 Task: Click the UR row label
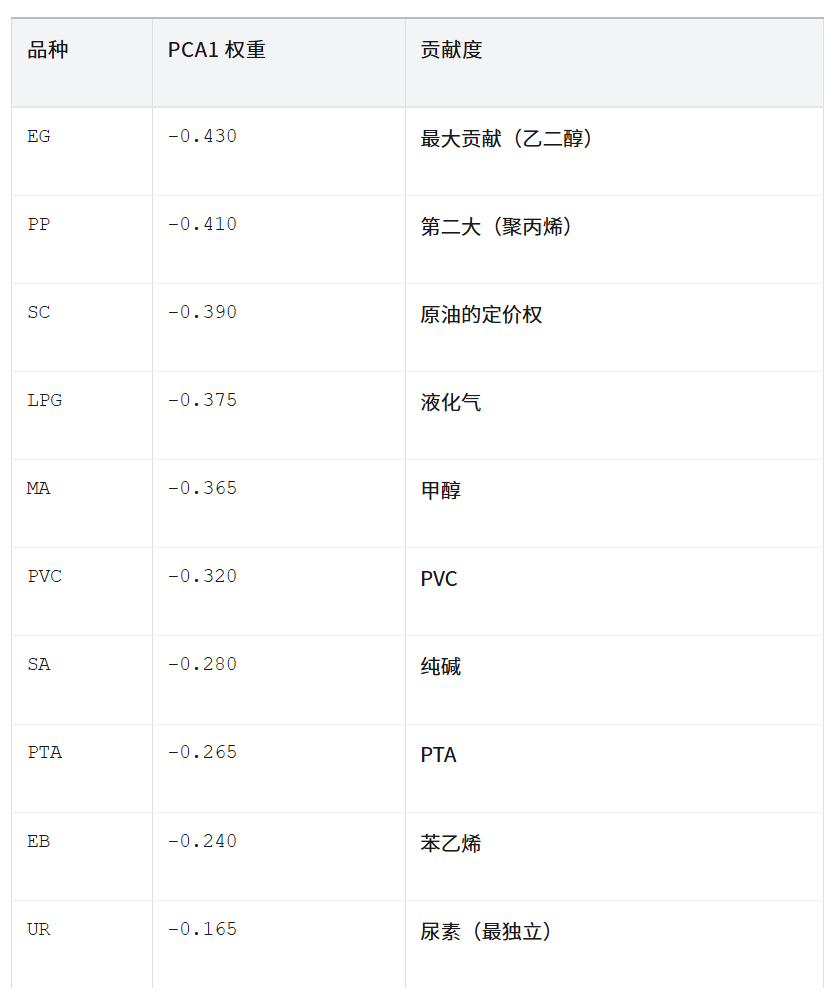[39, 930]
